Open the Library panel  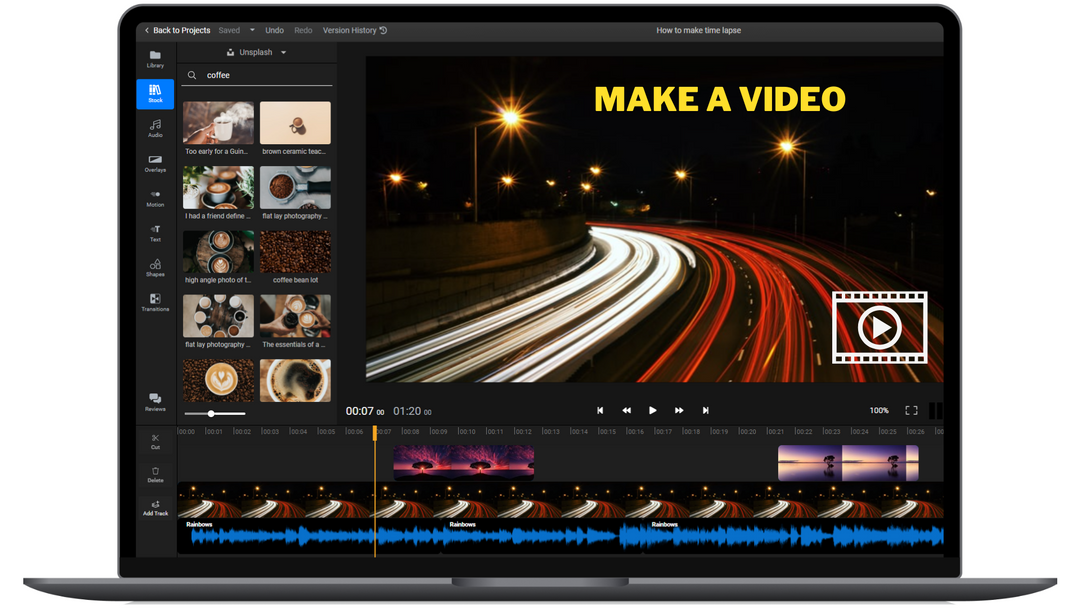[155, 57]
